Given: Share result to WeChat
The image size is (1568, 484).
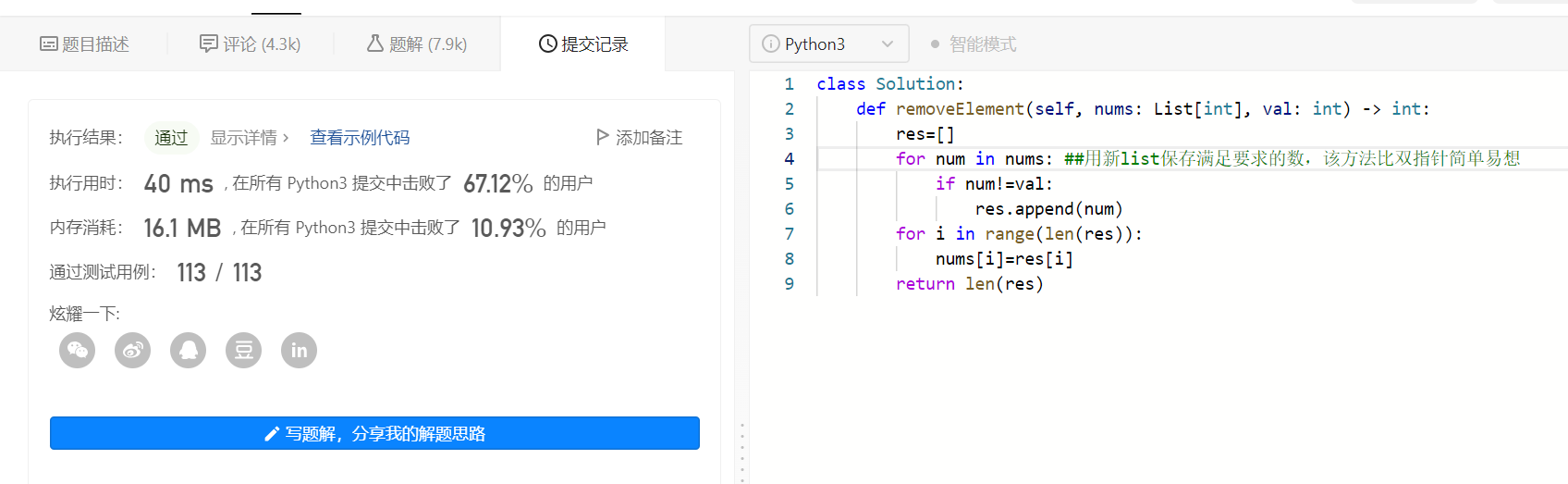Looking at the screenshot, I should tap(78, 350).
